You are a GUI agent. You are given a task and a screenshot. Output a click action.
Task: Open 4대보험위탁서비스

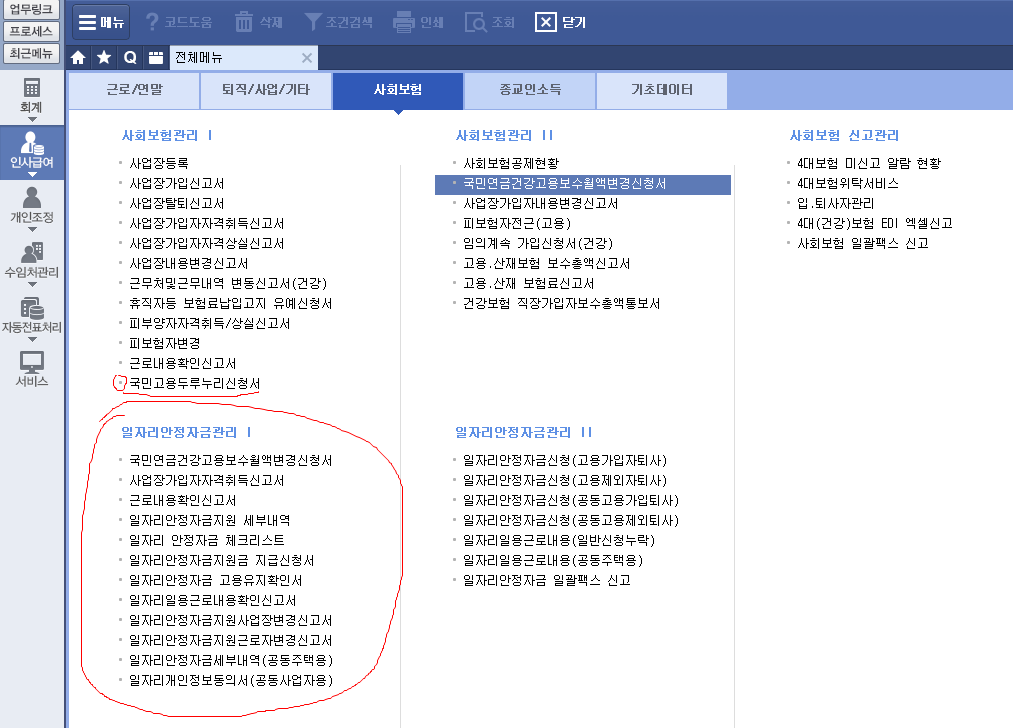[x=848, y=183]
